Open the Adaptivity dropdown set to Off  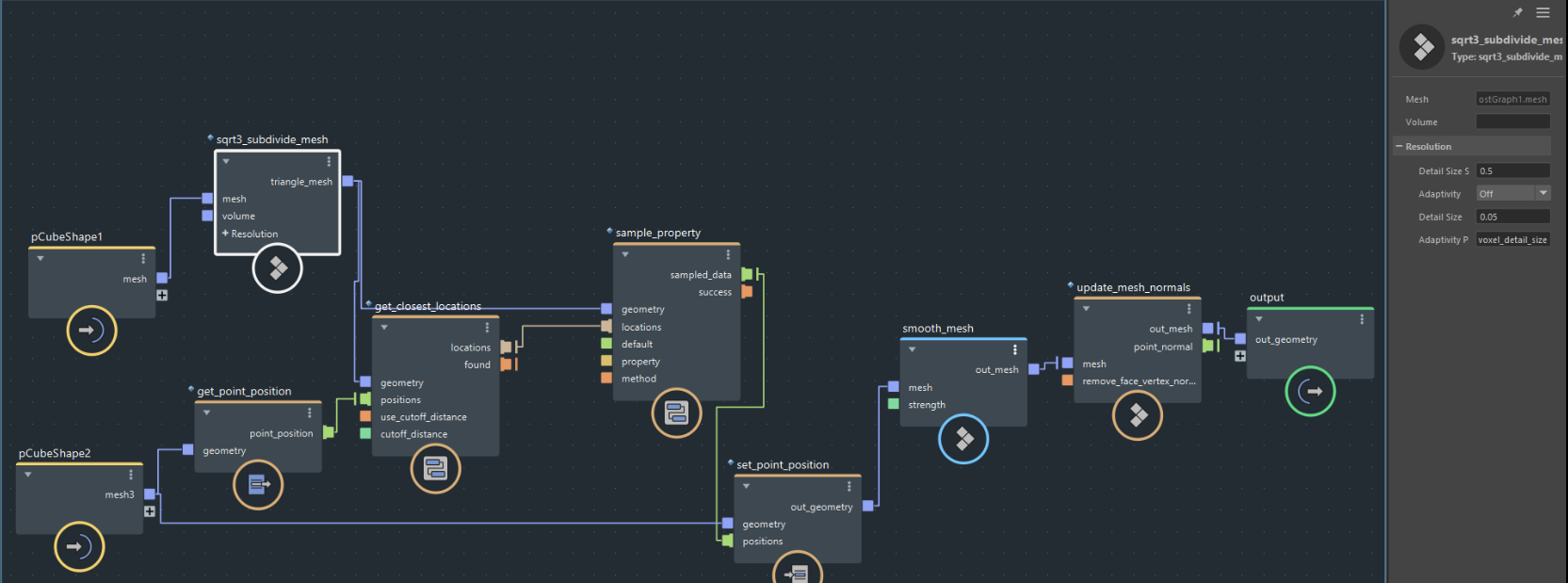pyautogui.click(x=1512, y=194)
